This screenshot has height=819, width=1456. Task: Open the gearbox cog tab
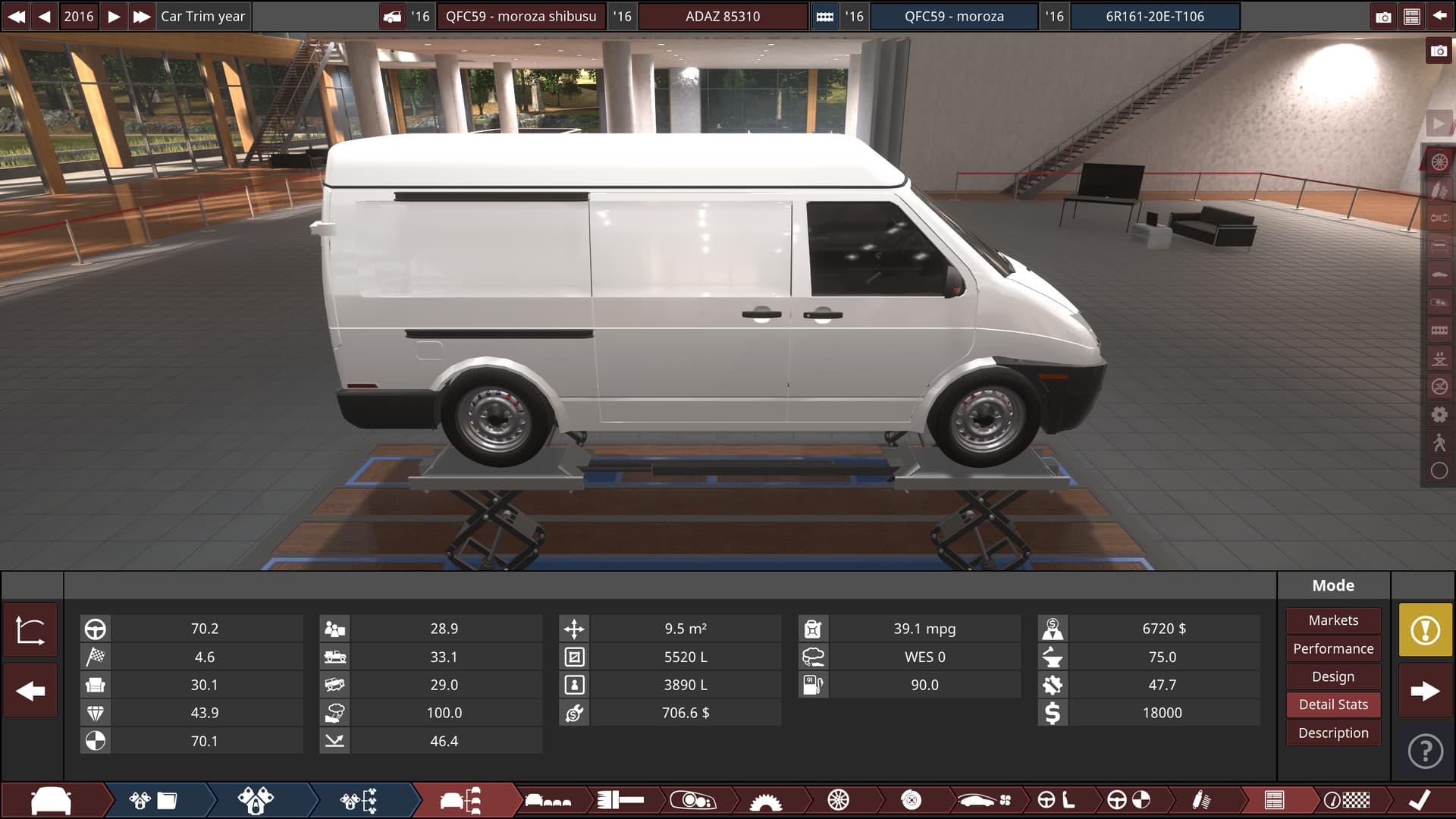tap(765, 800)
